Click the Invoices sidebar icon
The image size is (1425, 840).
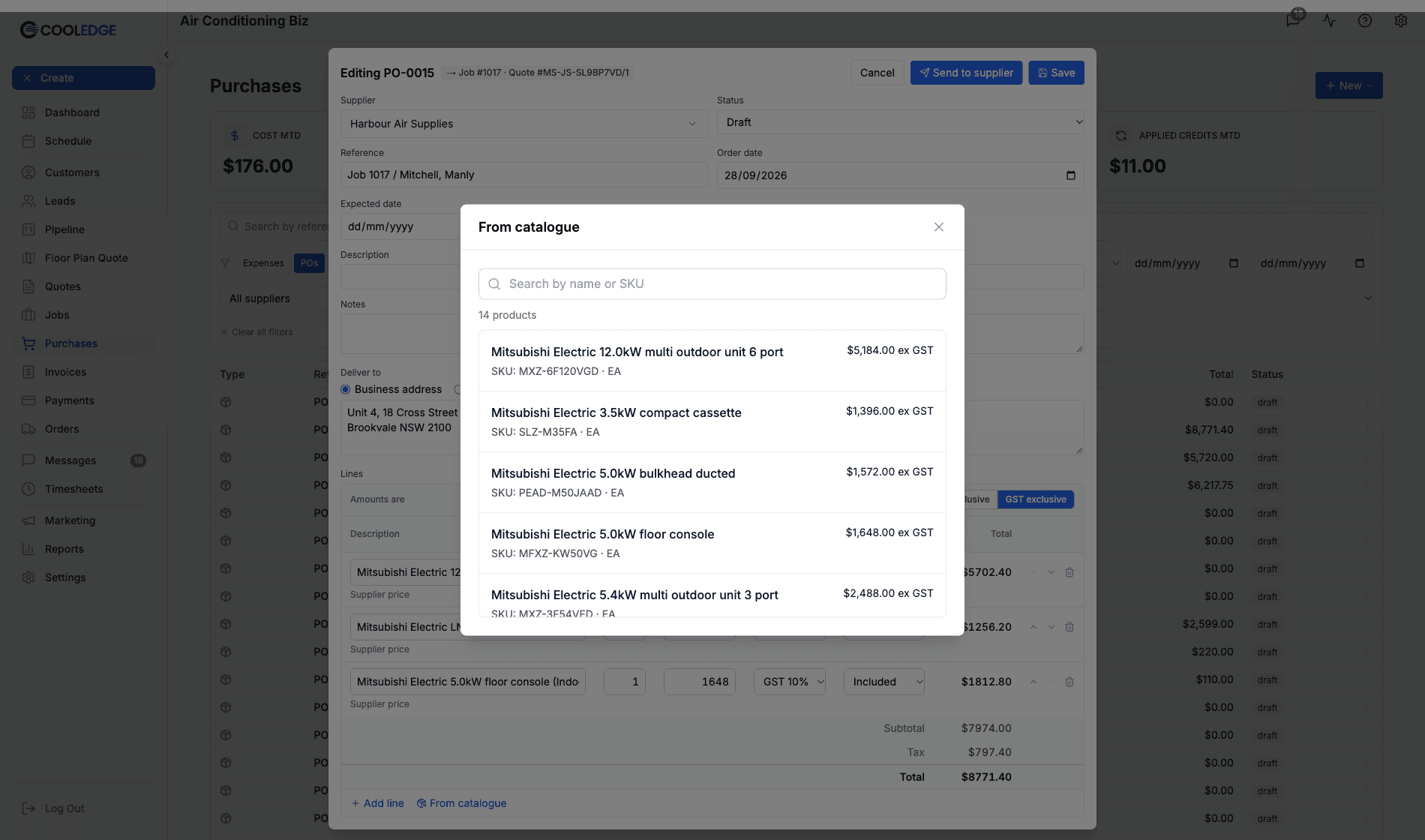pos(28,372)
